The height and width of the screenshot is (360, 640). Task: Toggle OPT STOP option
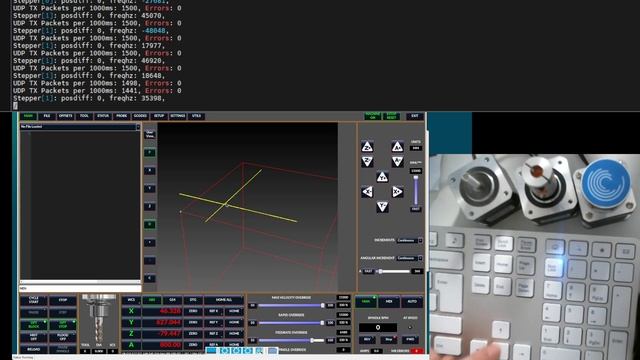pyautogui.click(x=62, y=325)
